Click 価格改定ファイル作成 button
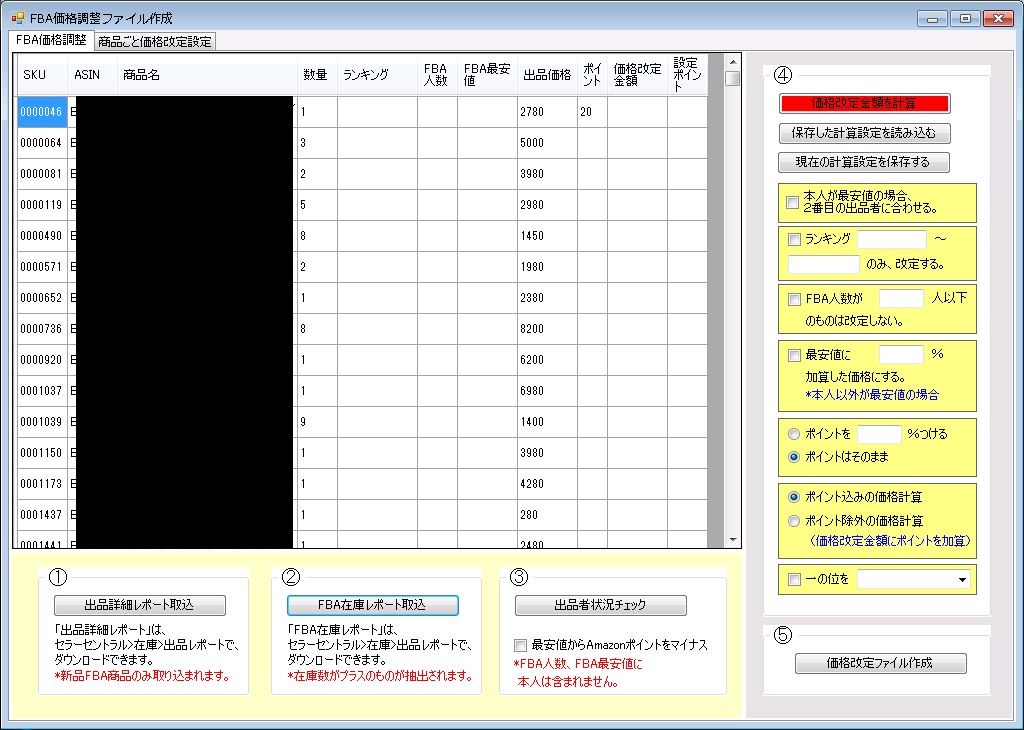 click(x=880, y=663)
